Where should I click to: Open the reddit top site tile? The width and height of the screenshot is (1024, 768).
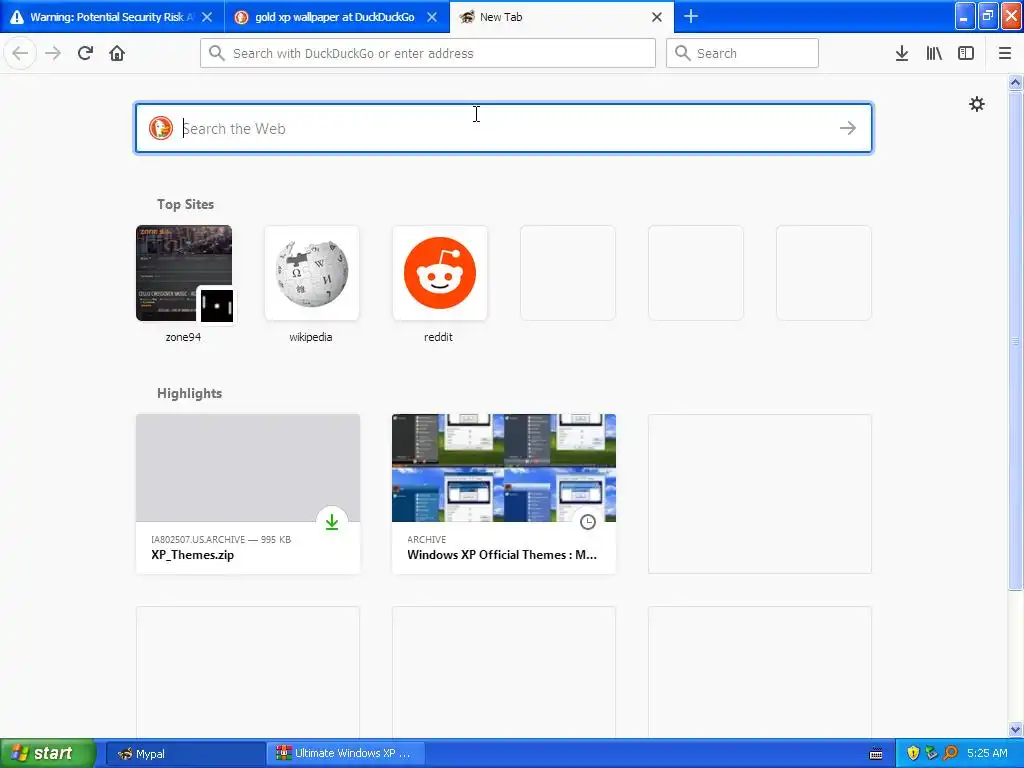click(440, 273)
